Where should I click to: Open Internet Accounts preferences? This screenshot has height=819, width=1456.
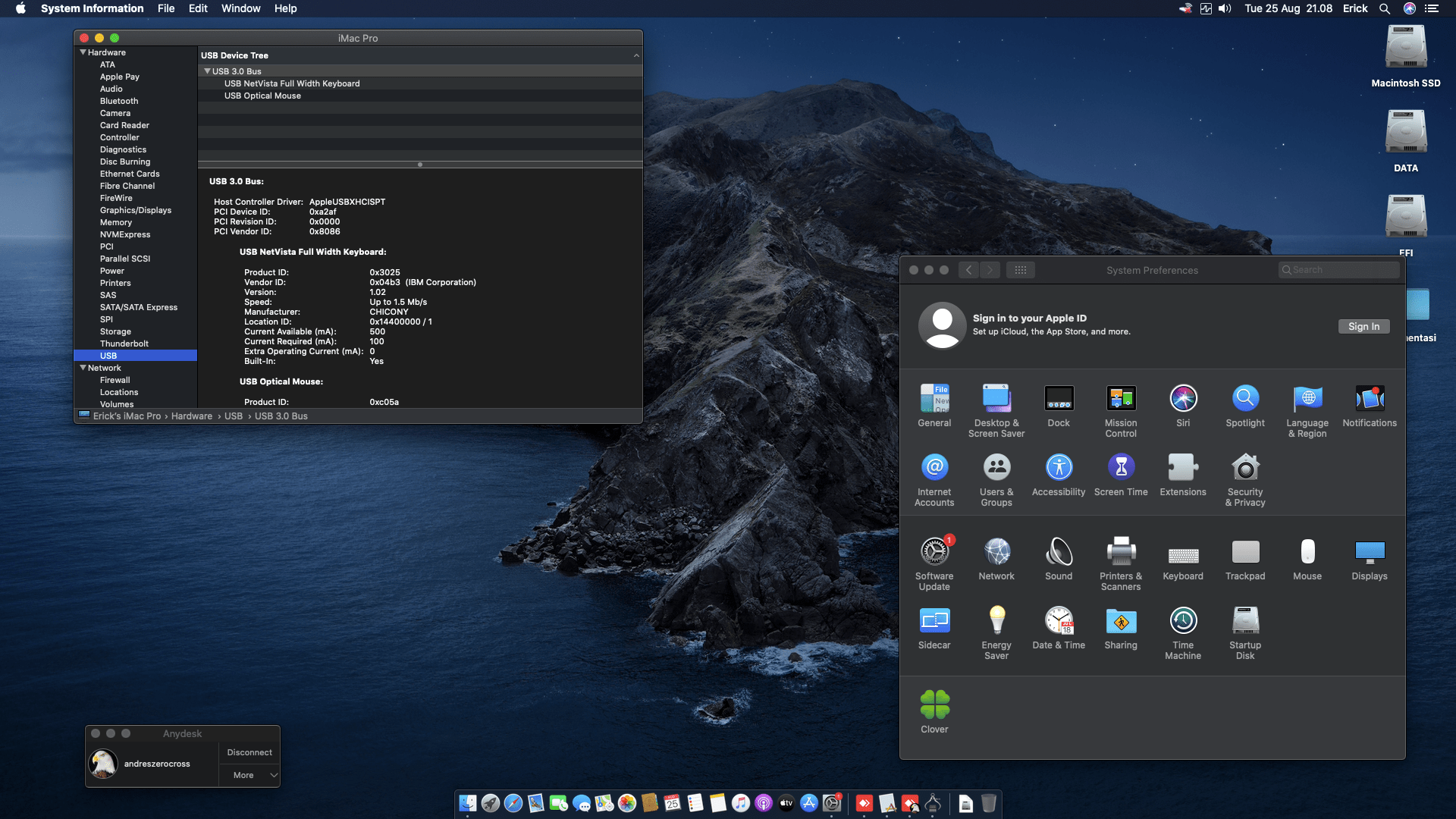click(x=934, y=479)
